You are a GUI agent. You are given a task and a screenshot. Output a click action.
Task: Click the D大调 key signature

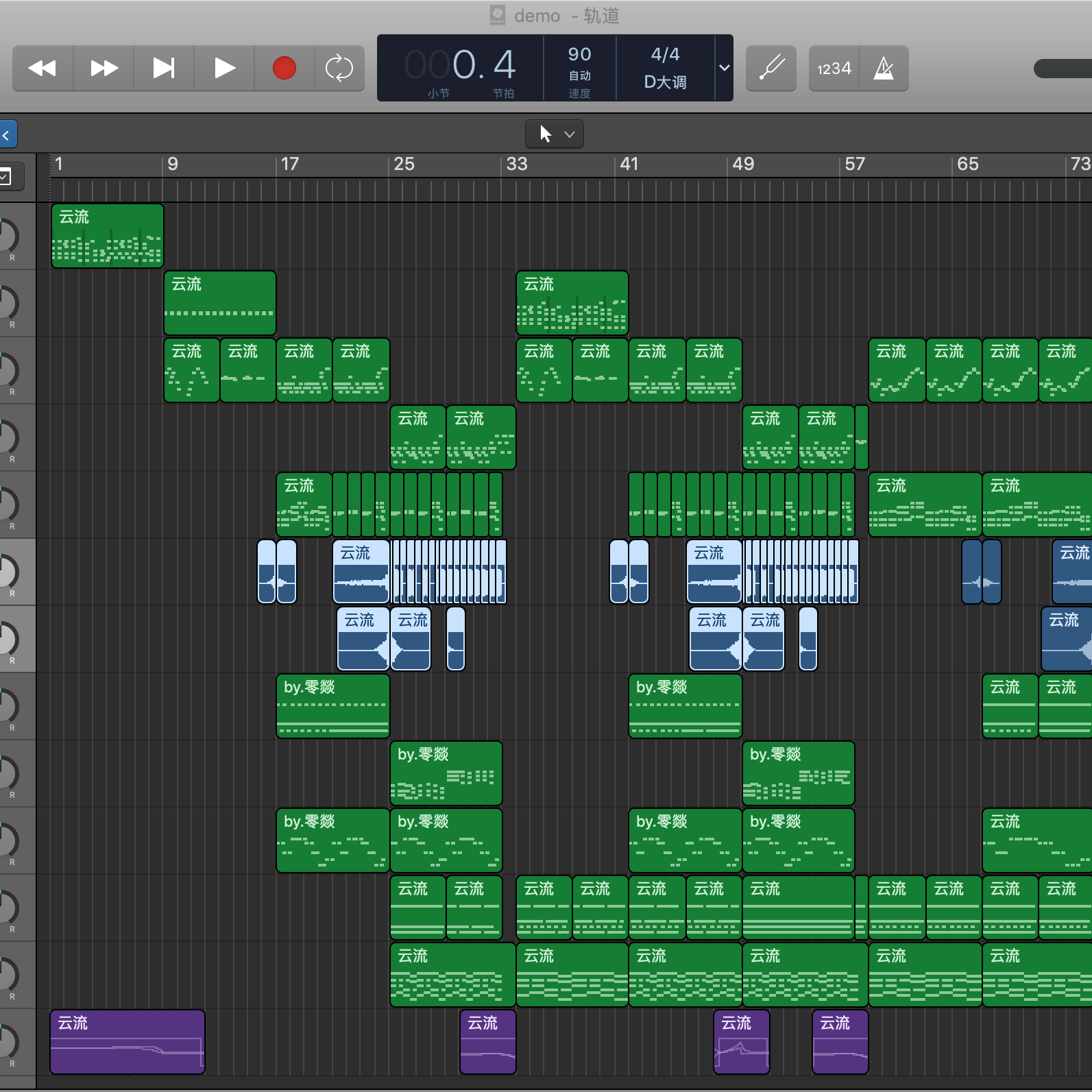(665, 82)
